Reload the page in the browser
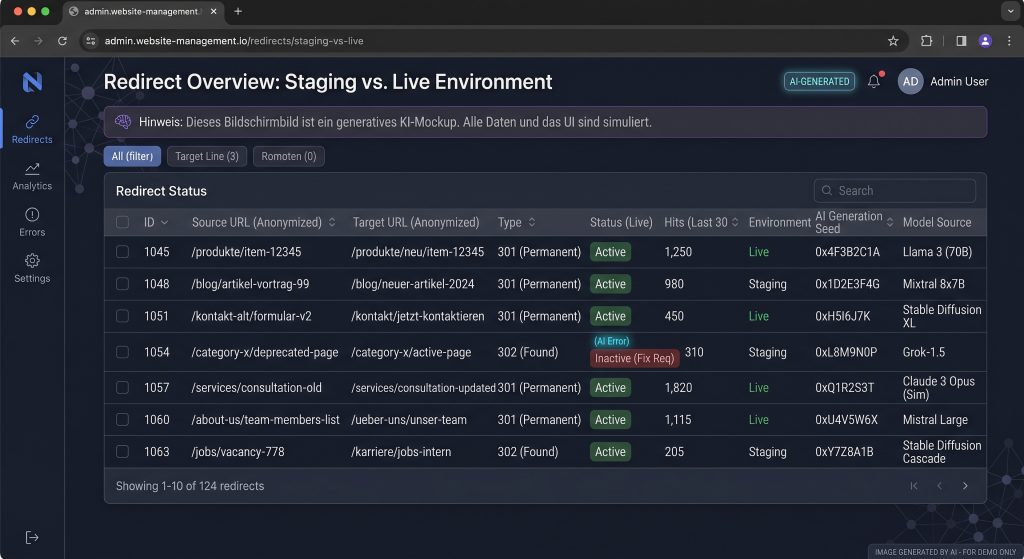Viewport: 1024px width, 559px height. 62,40
